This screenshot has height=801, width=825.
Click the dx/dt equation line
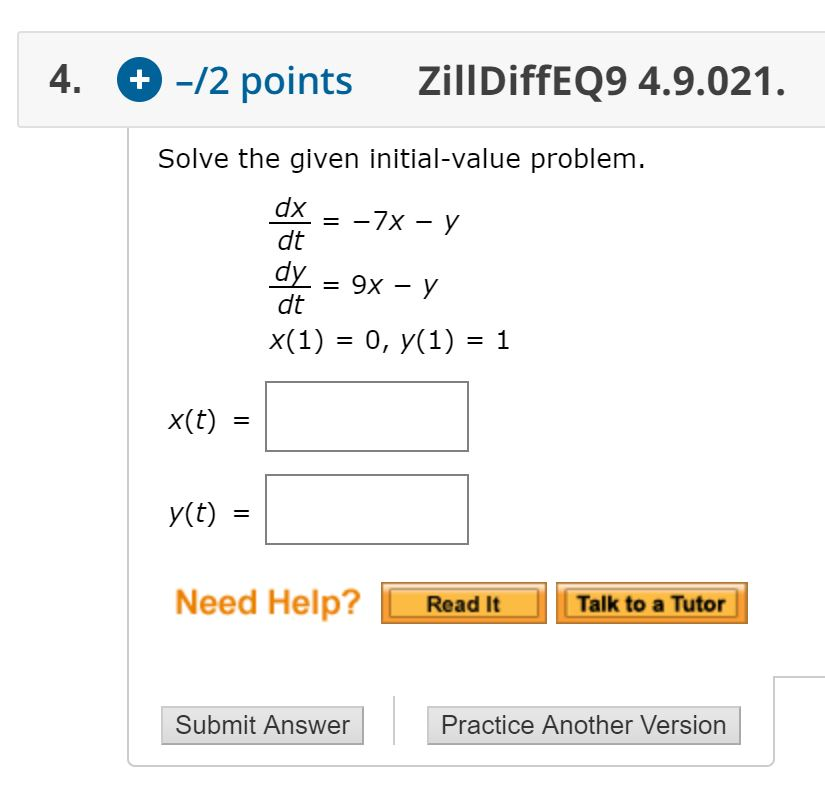(x=370, y=222)
